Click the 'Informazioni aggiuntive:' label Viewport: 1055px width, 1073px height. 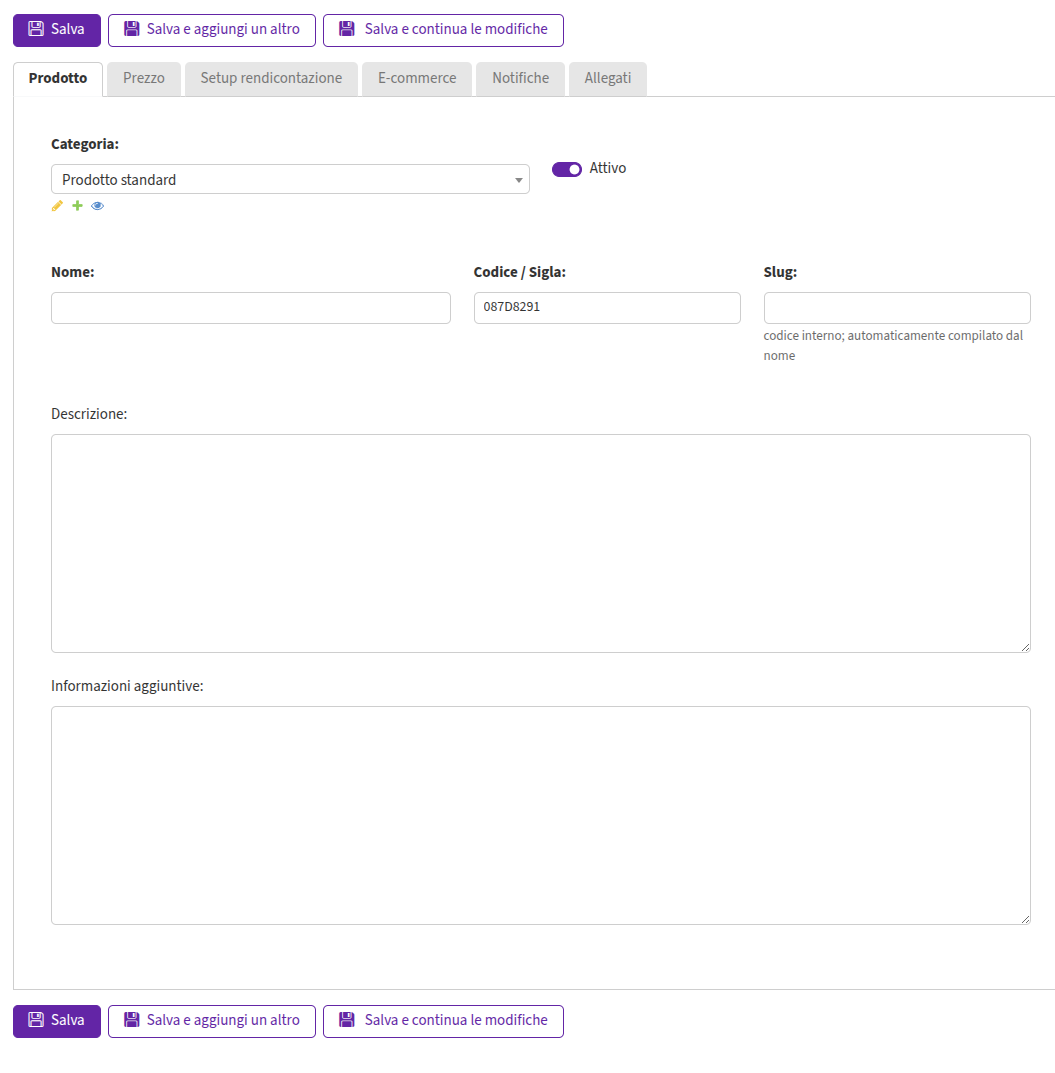[x=127, y=686]
